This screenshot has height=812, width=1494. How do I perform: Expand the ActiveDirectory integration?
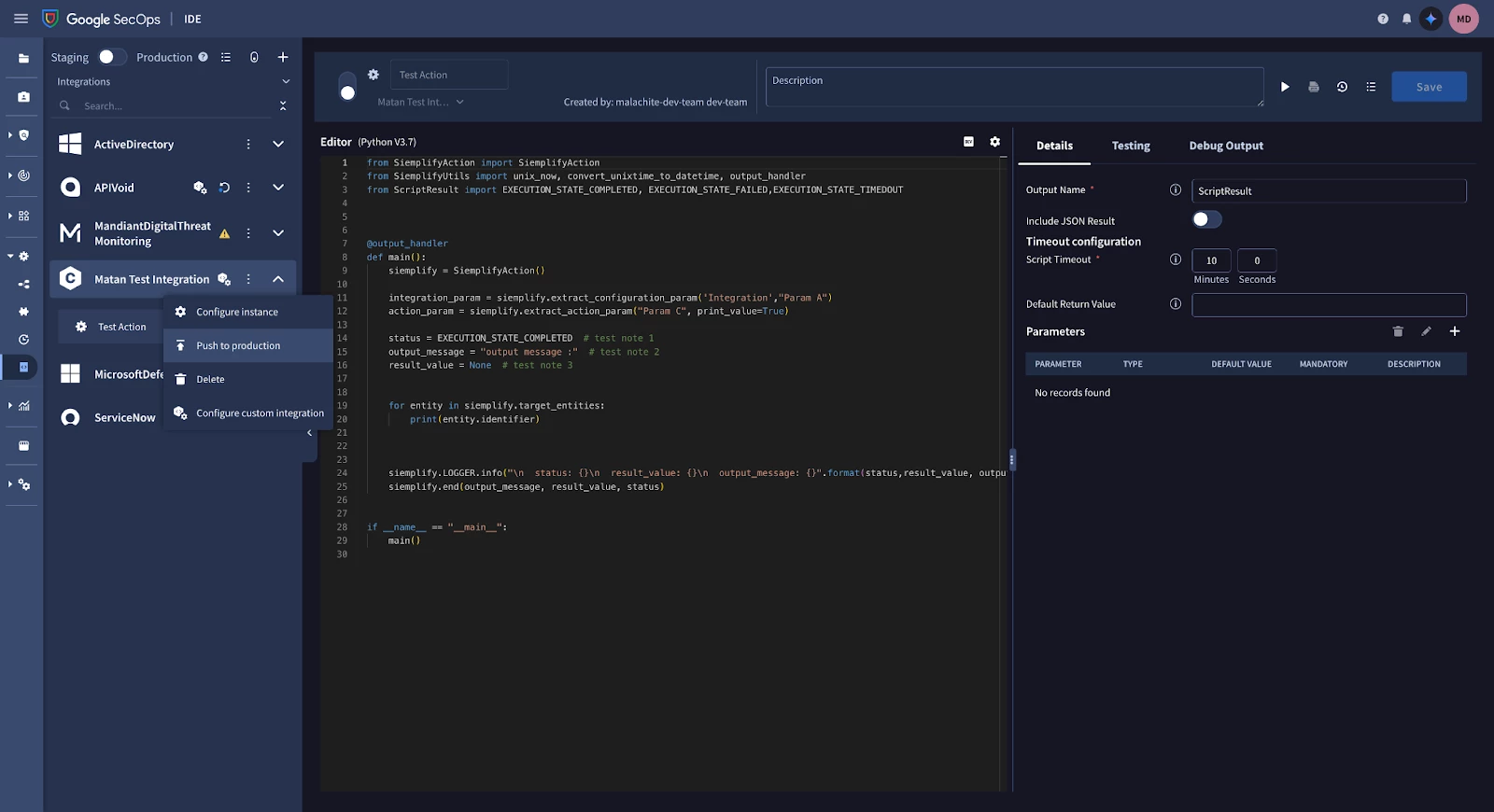click(278, 145)
